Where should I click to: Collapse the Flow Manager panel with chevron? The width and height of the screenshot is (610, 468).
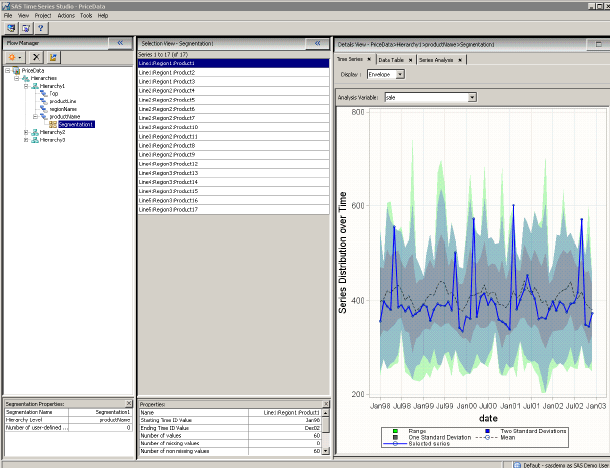[121, 43]
